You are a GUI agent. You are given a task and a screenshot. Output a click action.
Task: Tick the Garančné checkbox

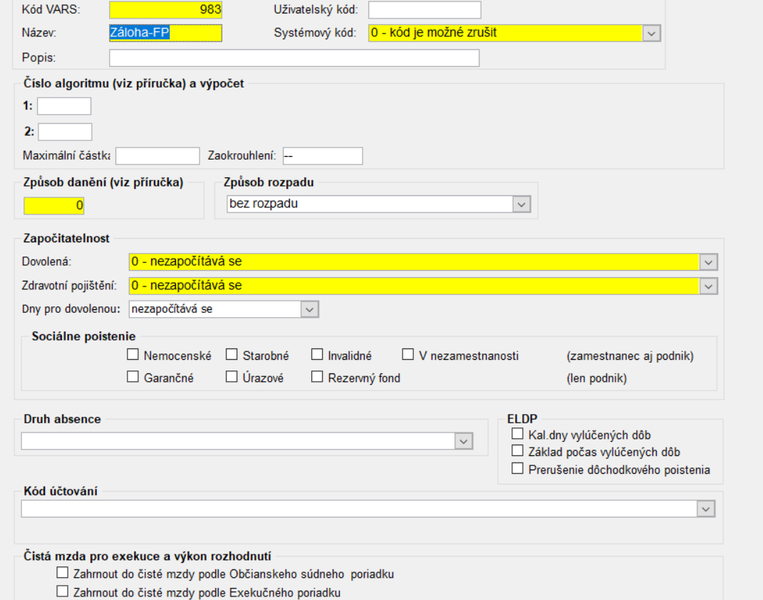coord(133,377)
